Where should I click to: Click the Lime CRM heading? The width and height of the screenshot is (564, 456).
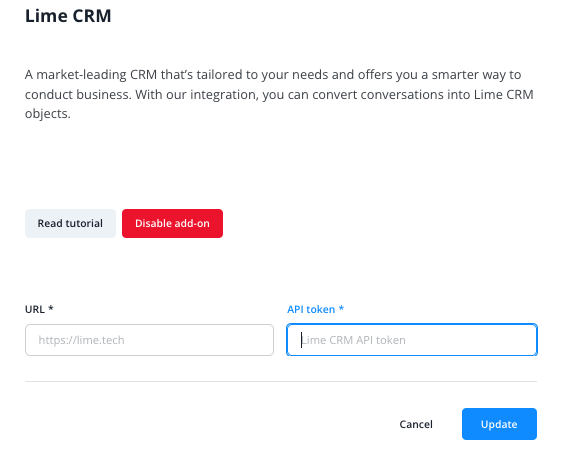click(68, 16)
